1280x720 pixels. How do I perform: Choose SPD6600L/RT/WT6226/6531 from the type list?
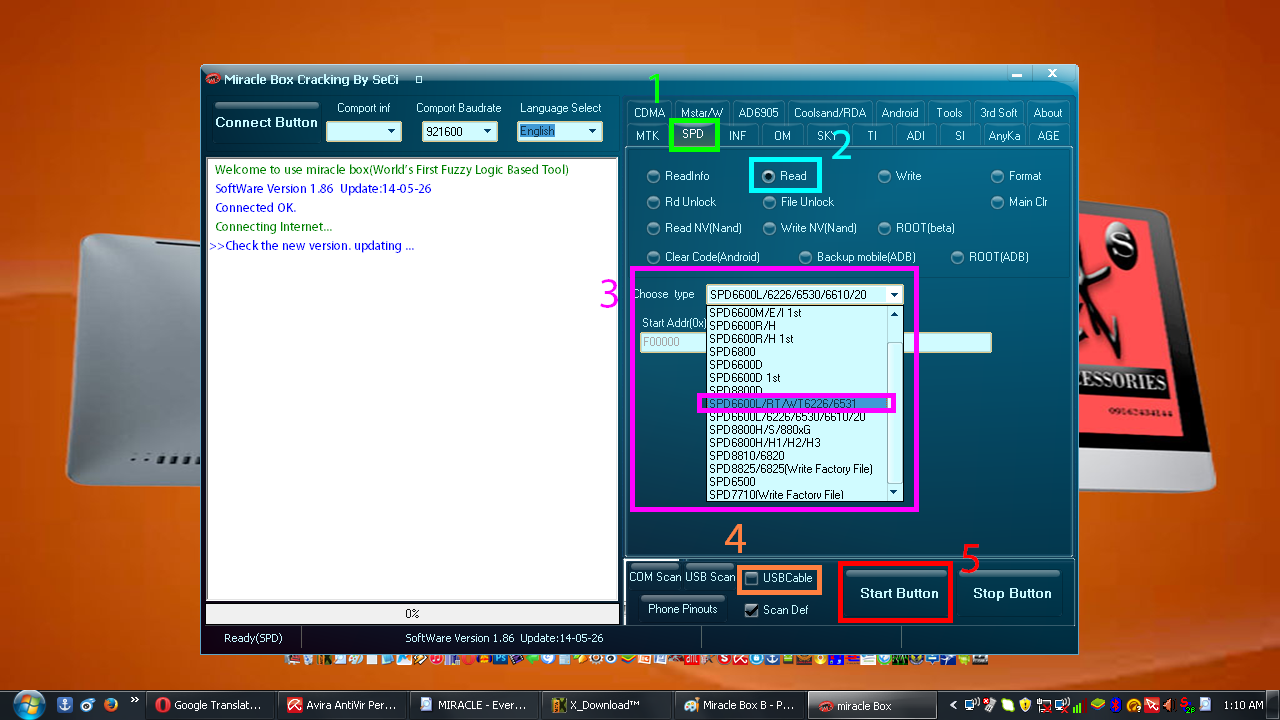click(x=795, y=403)
